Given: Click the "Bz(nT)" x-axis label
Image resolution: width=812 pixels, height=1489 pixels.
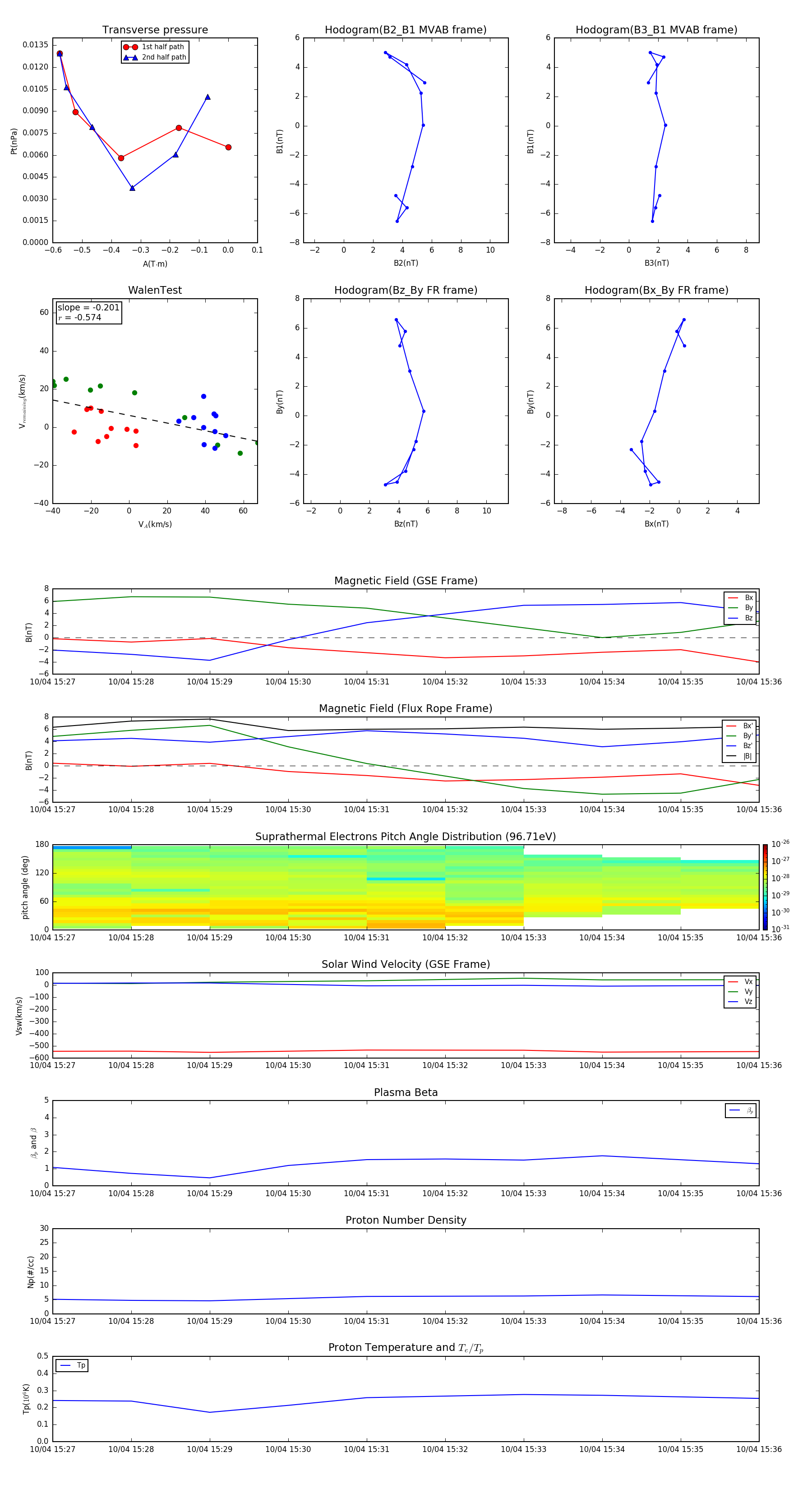Looking at the screenshot, I should click(406, 524).
